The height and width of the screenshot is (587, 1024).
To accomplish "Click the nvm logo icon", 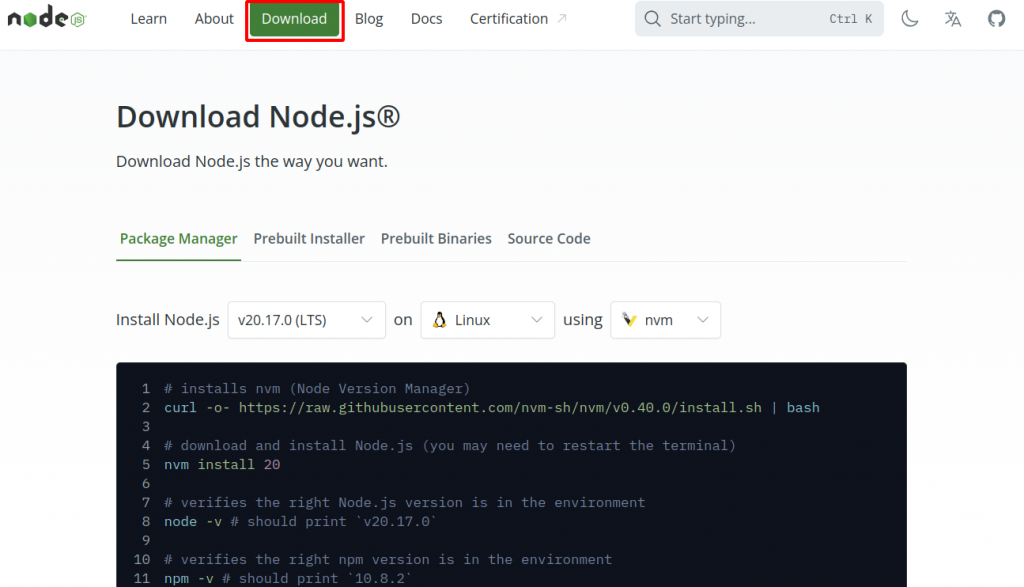I will (629, 320).
